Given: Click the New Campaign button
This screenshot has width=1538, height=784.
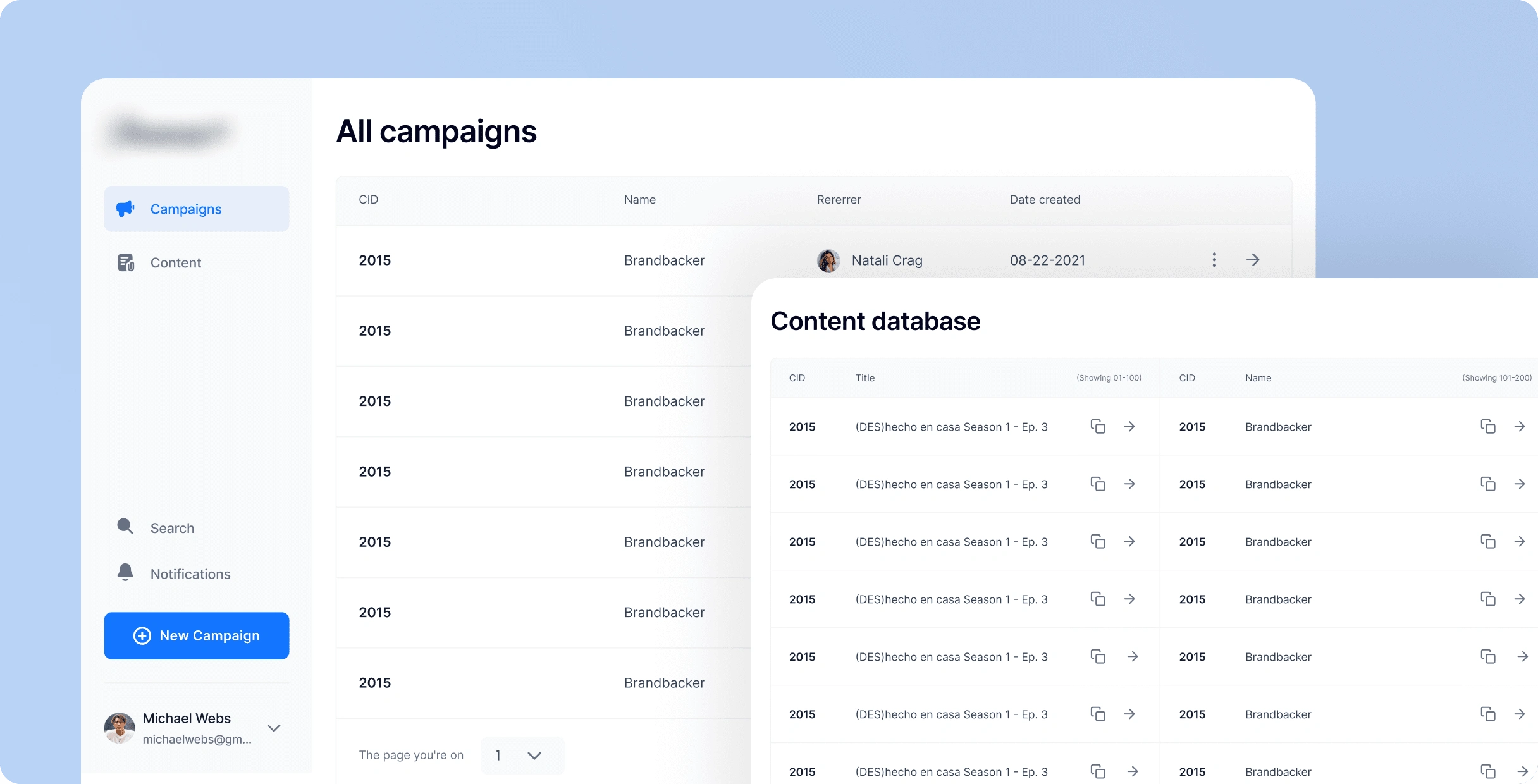Looking at the screenshot, I should (197, 635).
